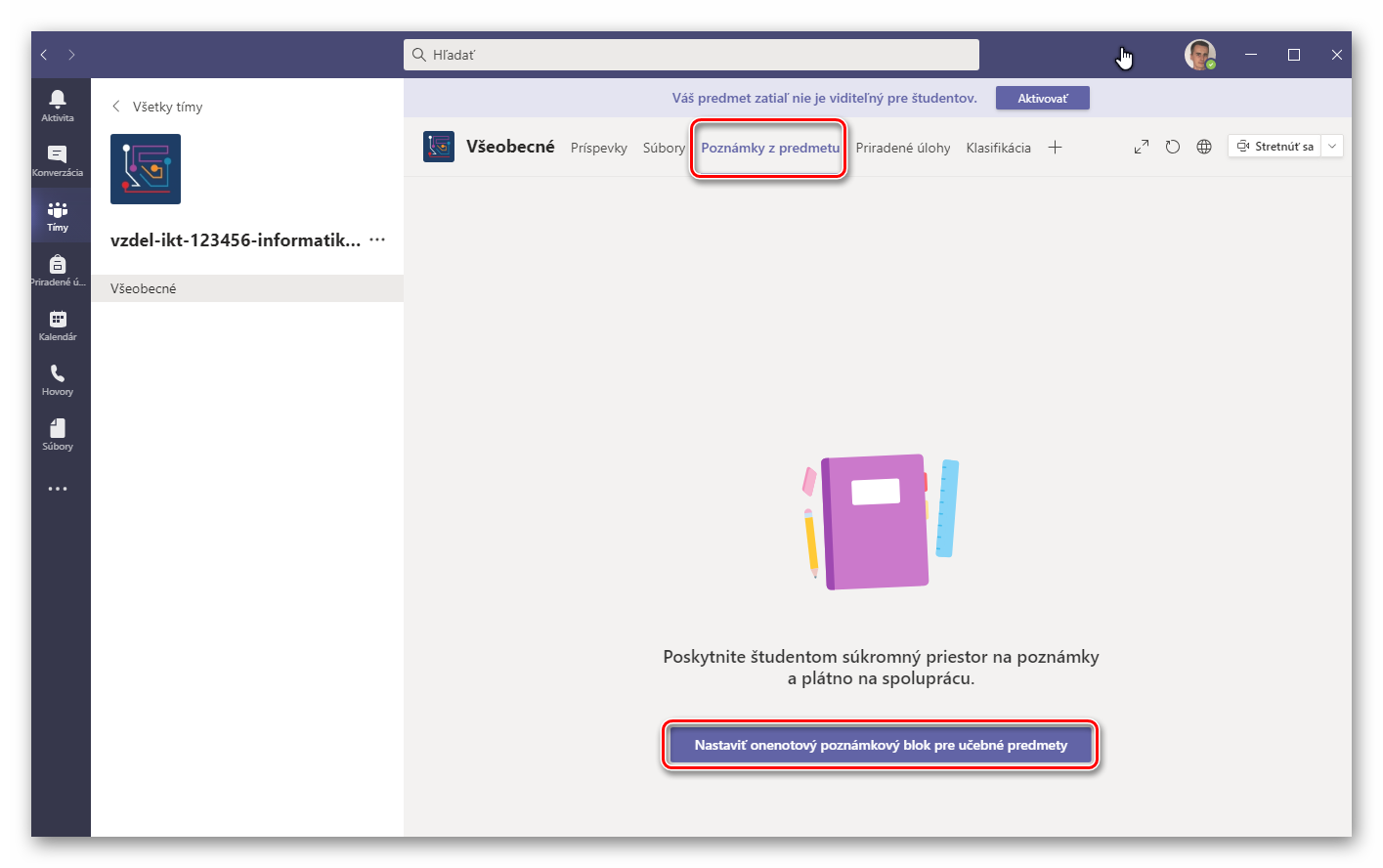This screenshot has height=868, width=1383.
Task: Open Súbory file icon in sidebar
Action: 58,434
